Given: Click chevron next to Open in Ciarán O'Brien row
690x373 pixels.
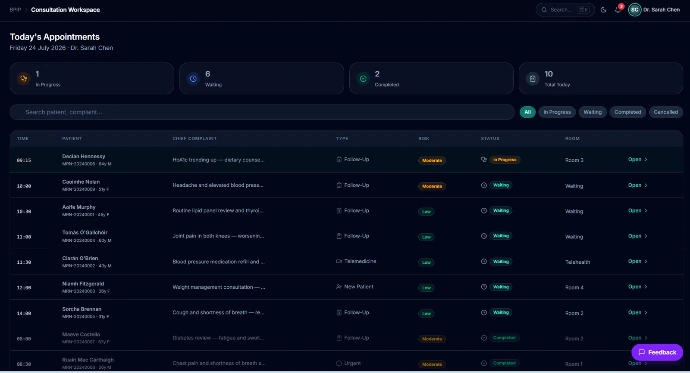Looking at the screenshot, I should 646,261.
